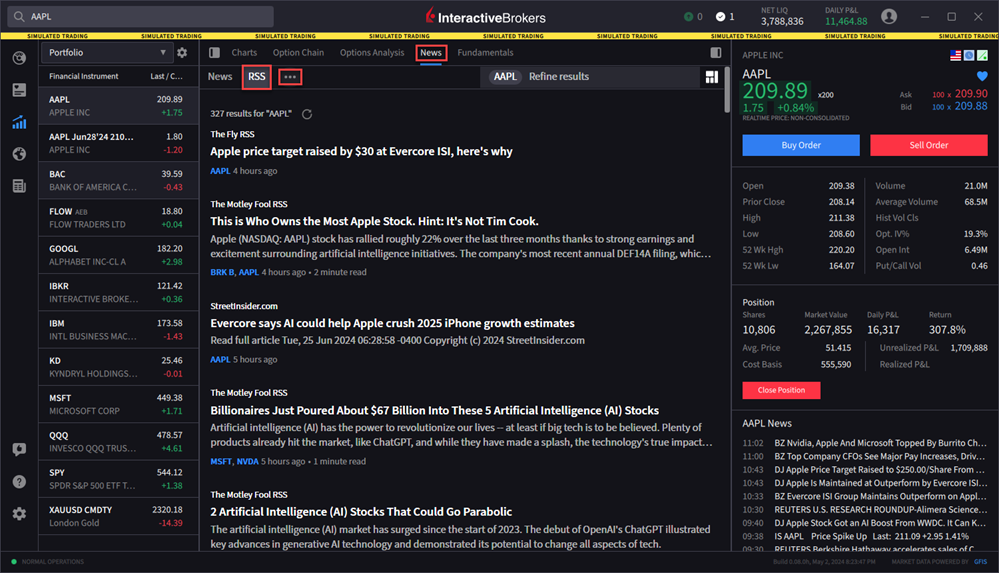This screenshot has width=999, height=573.
Task: Open '2 AI Stocks That Could Go Parabolic'
Action: coord(361,512)
